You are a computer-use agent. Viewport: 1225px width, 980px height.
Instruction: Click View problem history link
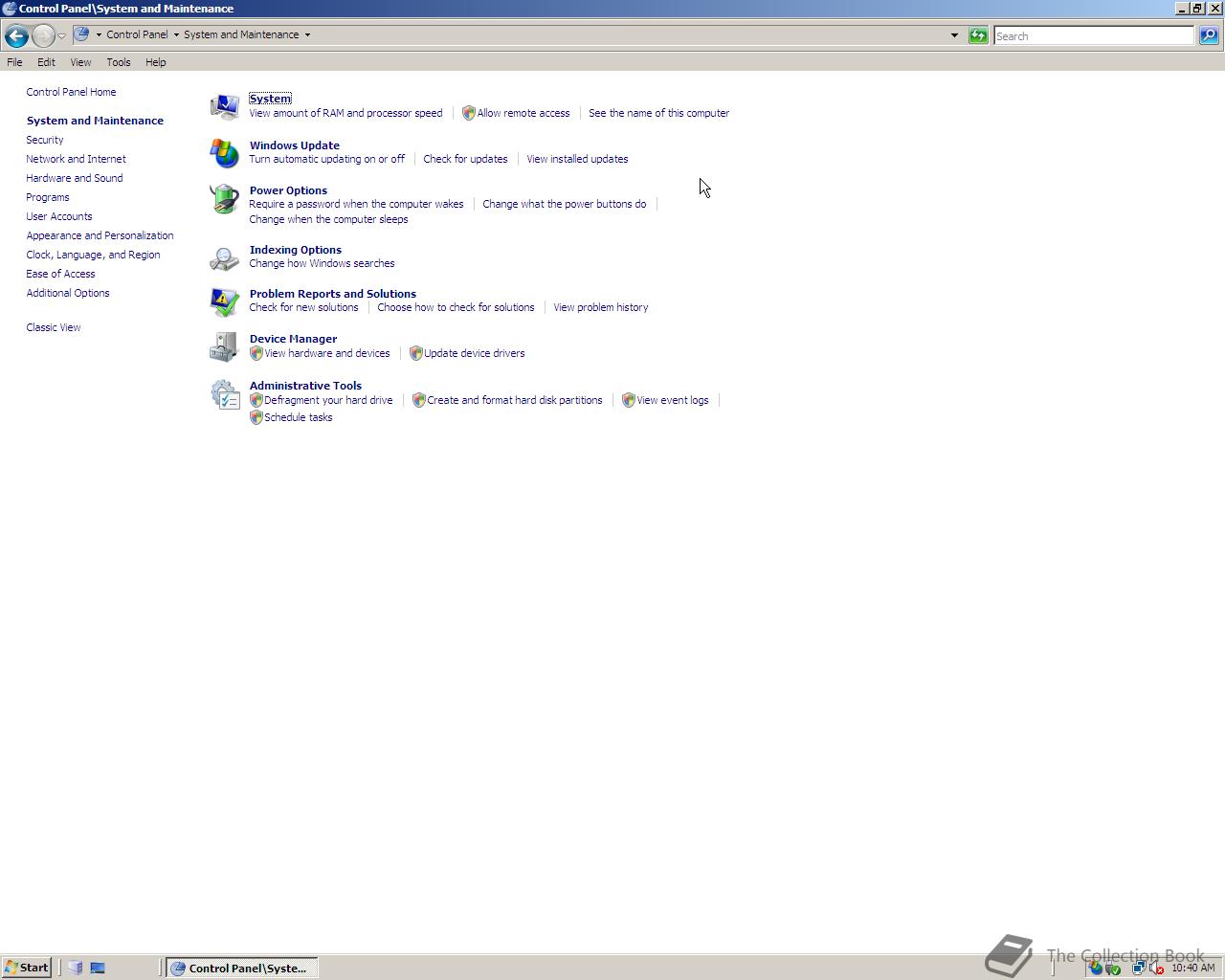pyautogui.click(x=600, y=307)
